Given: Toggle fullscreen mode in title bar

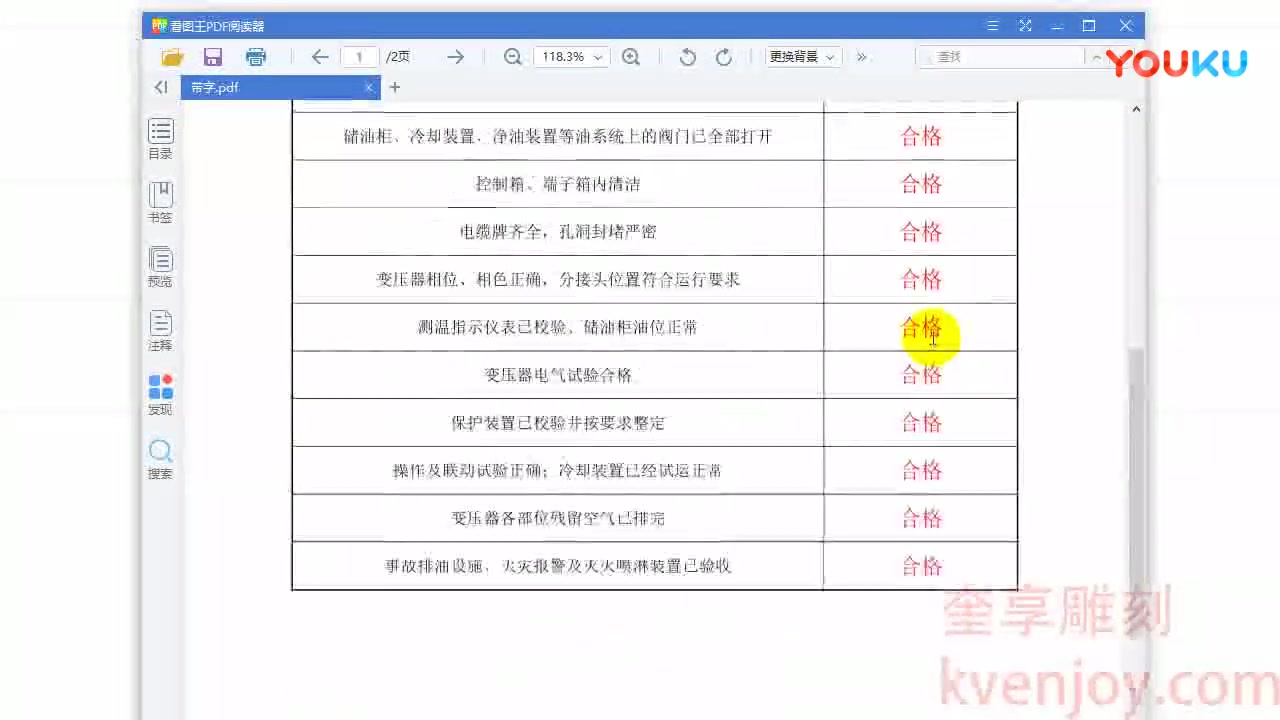Looking at the screenshot, I should [x=1025, y=26].
